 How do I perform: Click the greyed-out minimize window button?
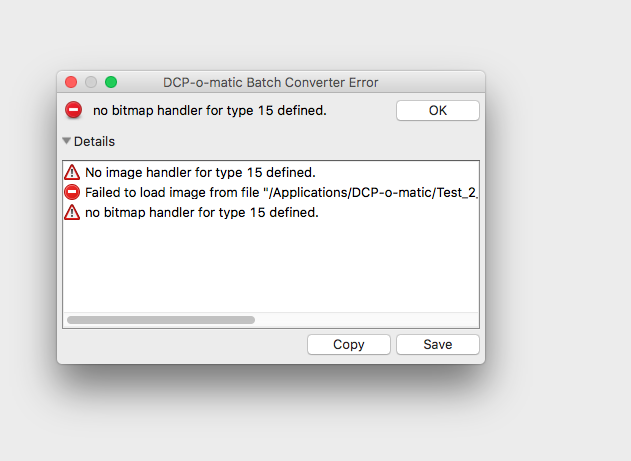tap(91, 82)
